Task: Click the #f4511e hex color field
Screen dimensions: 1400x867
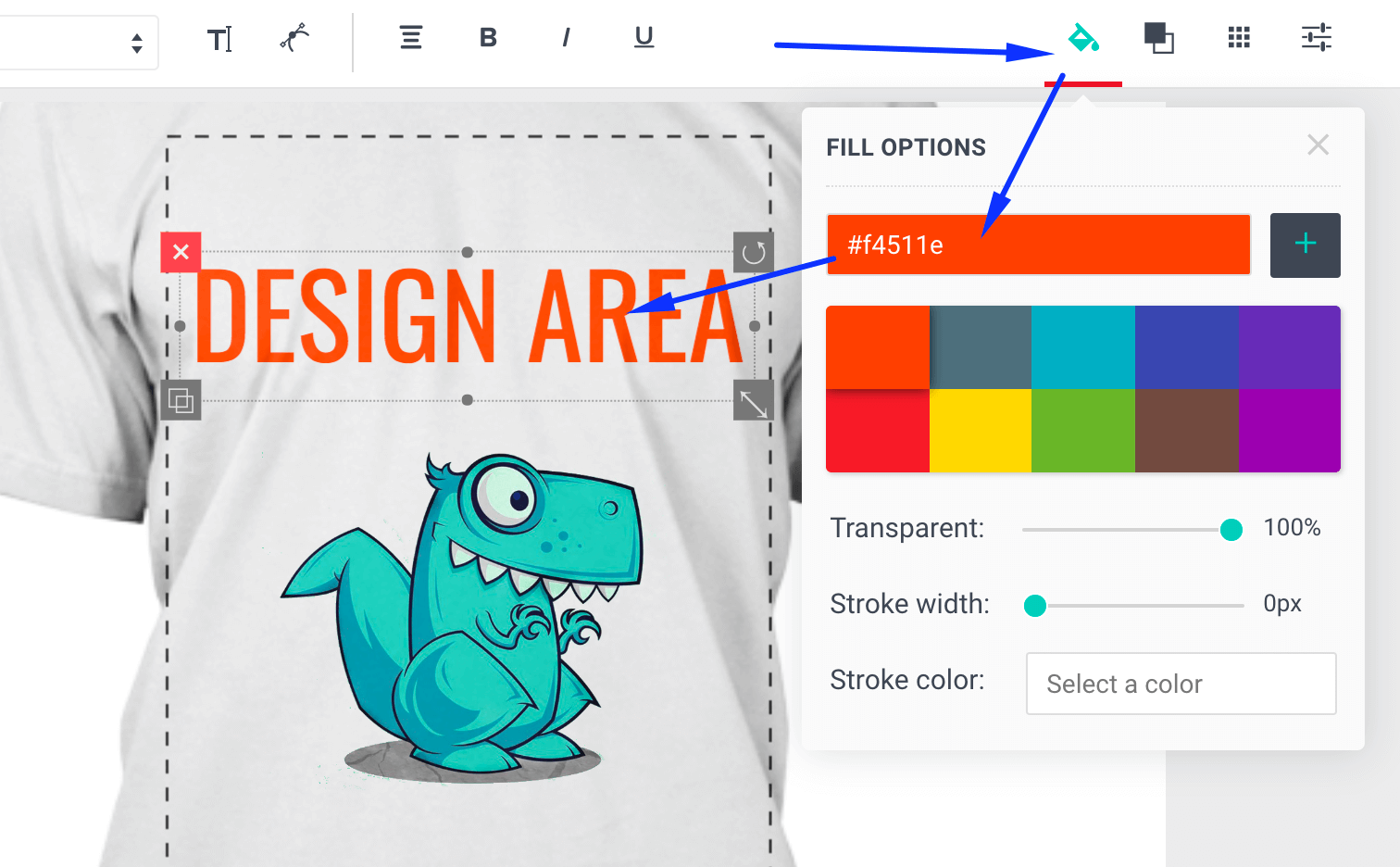Action: click(x=1038, y=245)
